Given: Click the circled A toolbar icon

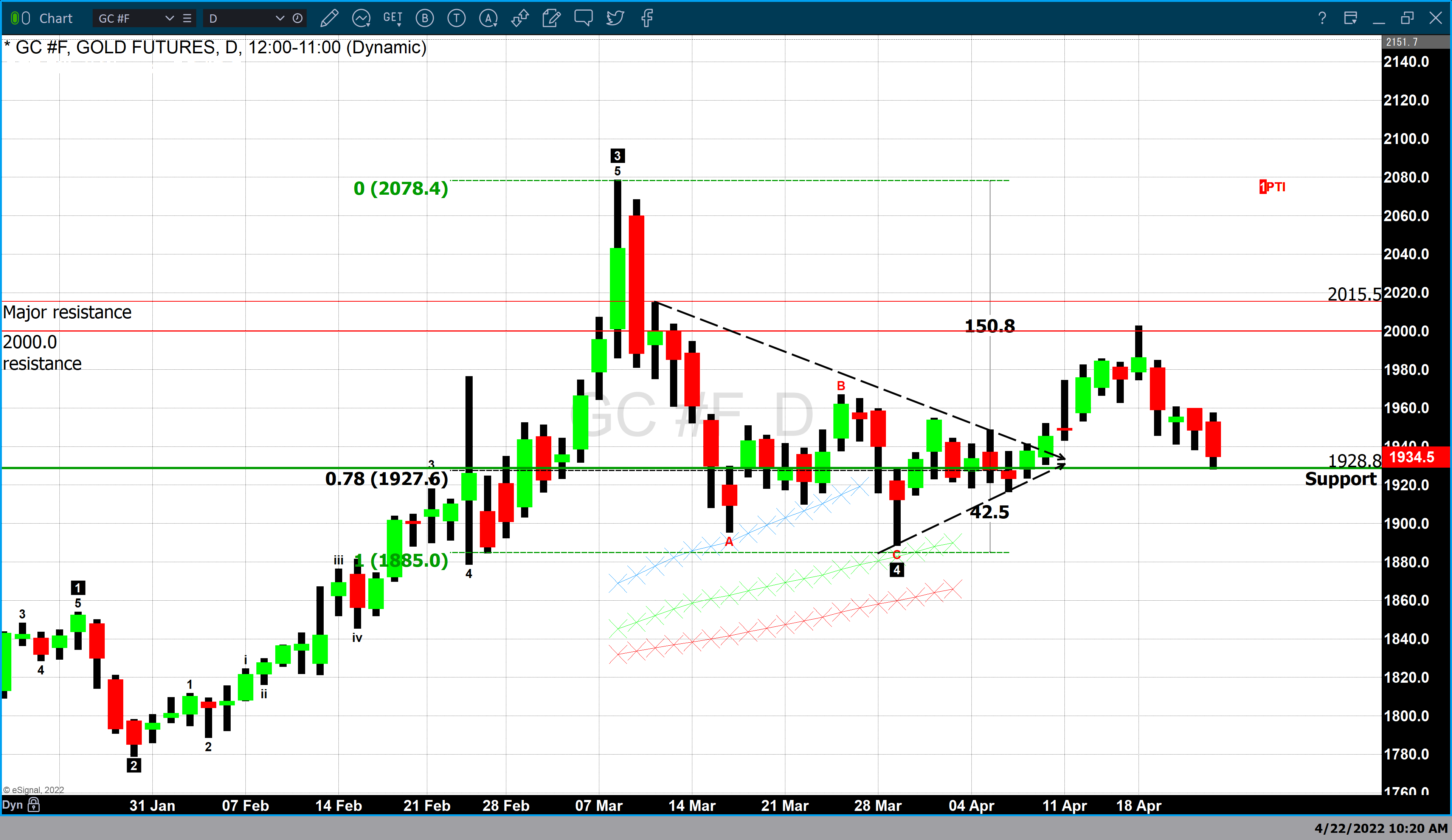Looking at the screenshot, I should pyautogui.click(x=488, y=19).
